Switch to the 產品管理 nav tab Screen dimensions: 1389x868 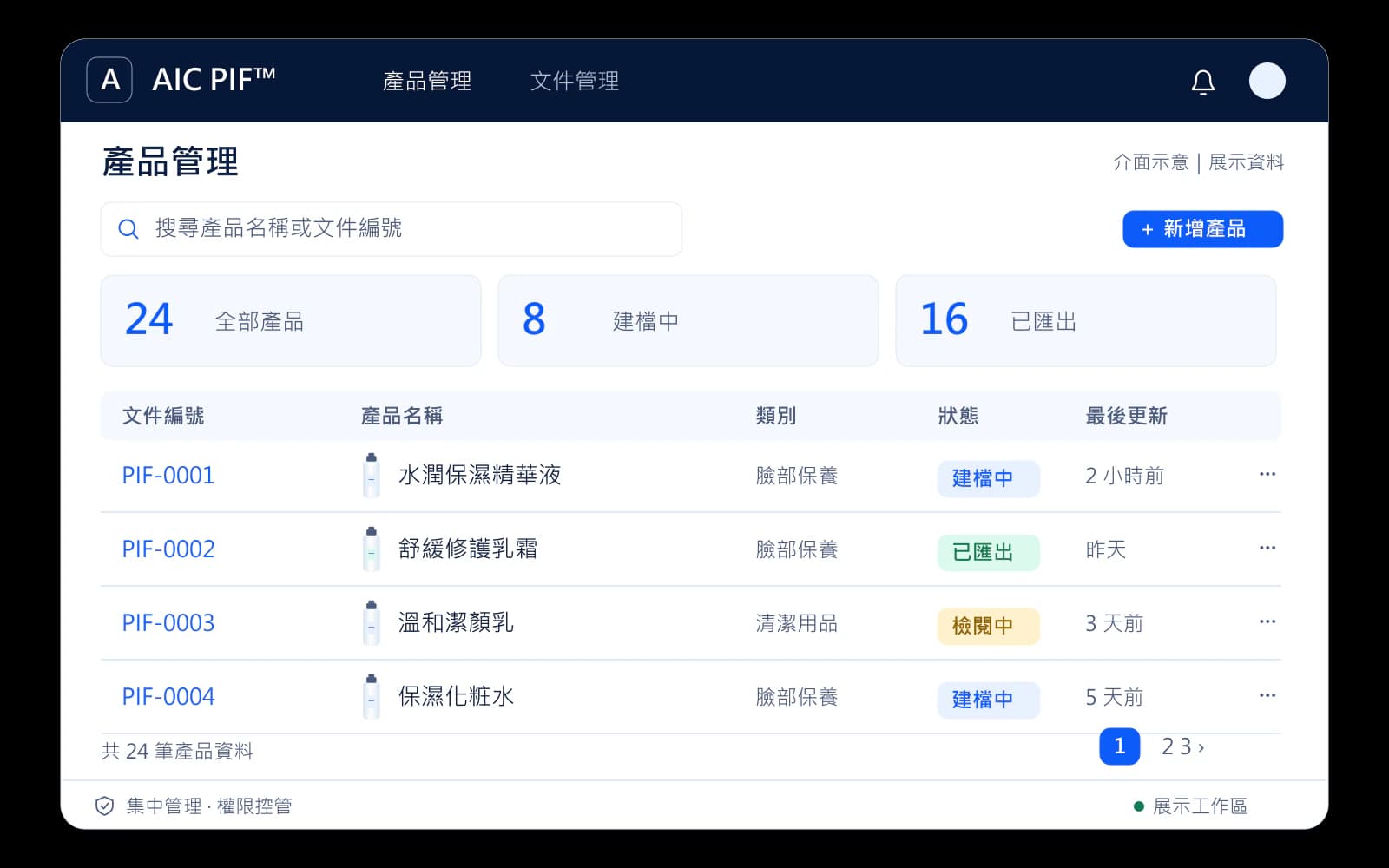tap(427, 81)
